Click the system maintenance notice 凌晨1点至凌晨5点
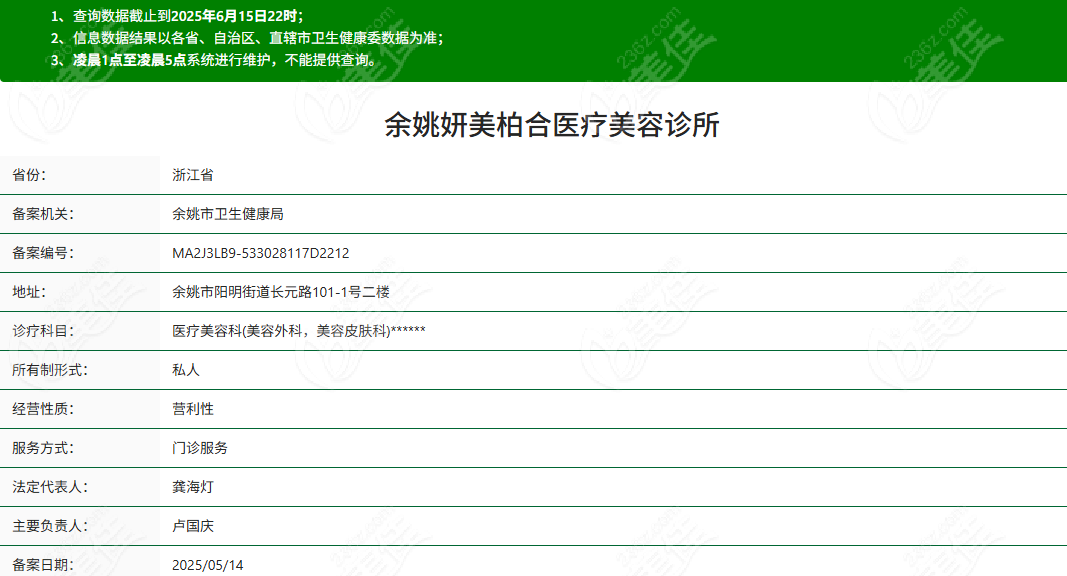 tap(215, 59)
